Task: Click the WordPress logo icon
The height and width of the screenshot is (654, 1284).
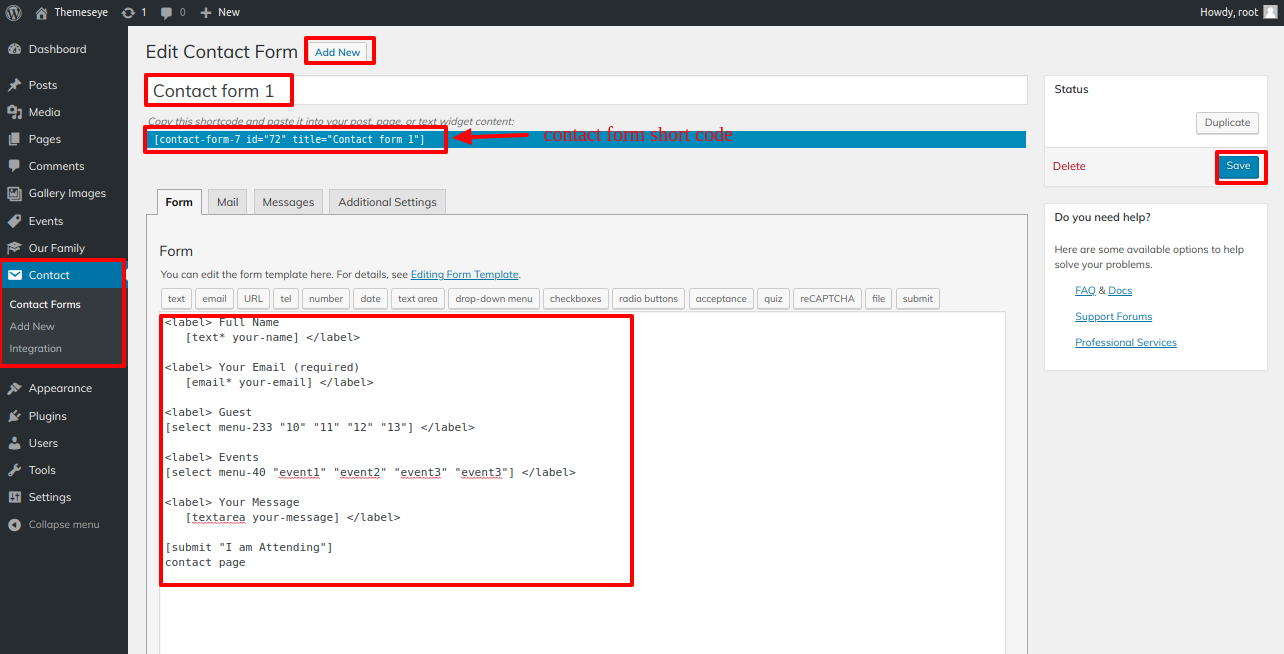Action: (x=14, y=12)
